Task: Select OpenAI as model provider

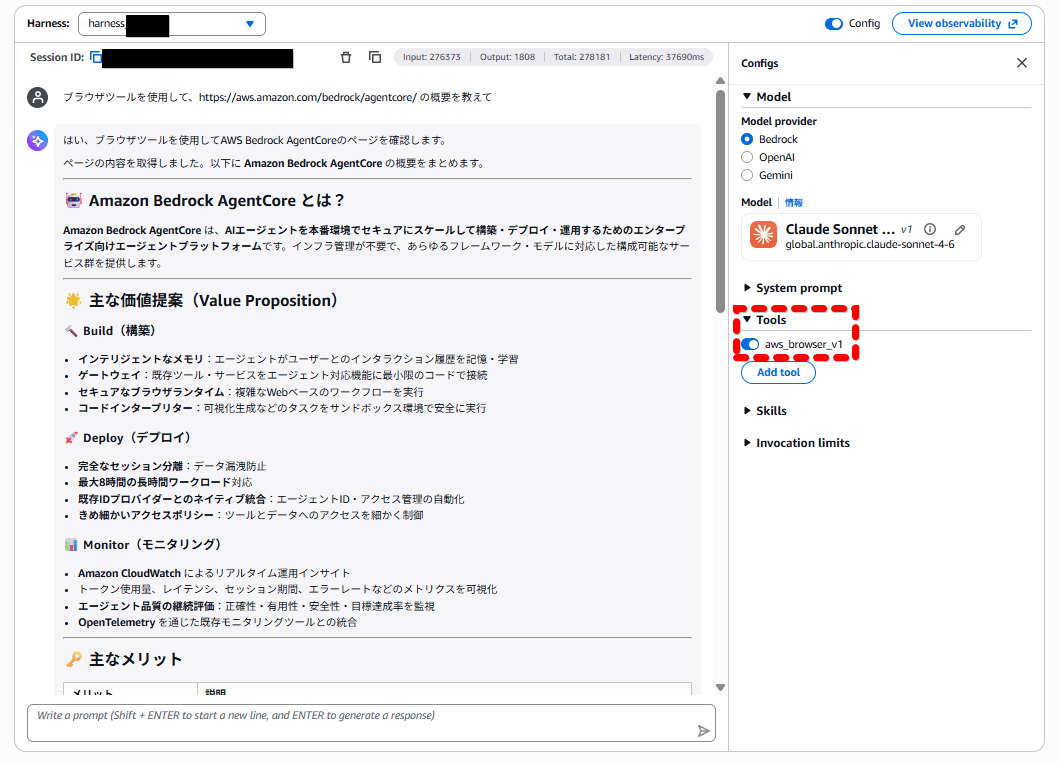Action: [x=747, y=157]
